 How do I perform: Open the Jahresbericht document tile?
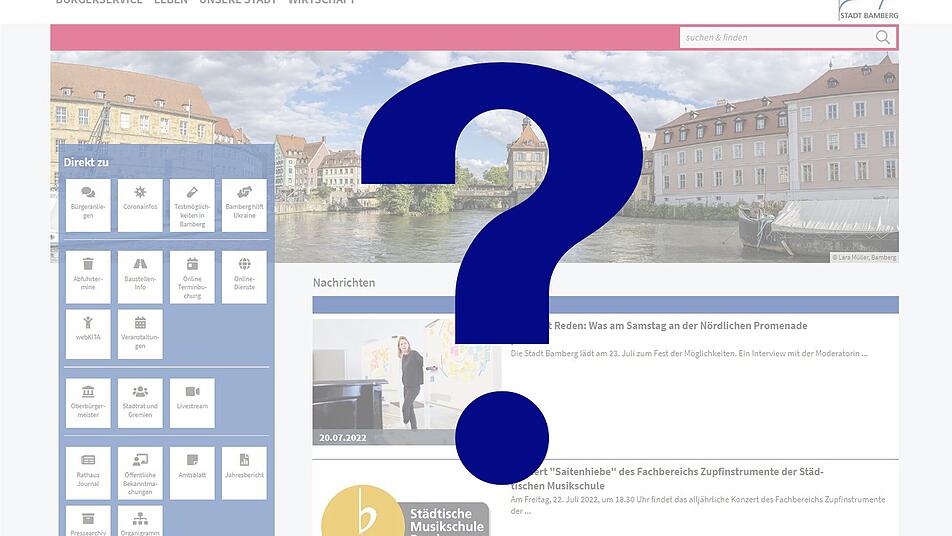pos(244,473)
